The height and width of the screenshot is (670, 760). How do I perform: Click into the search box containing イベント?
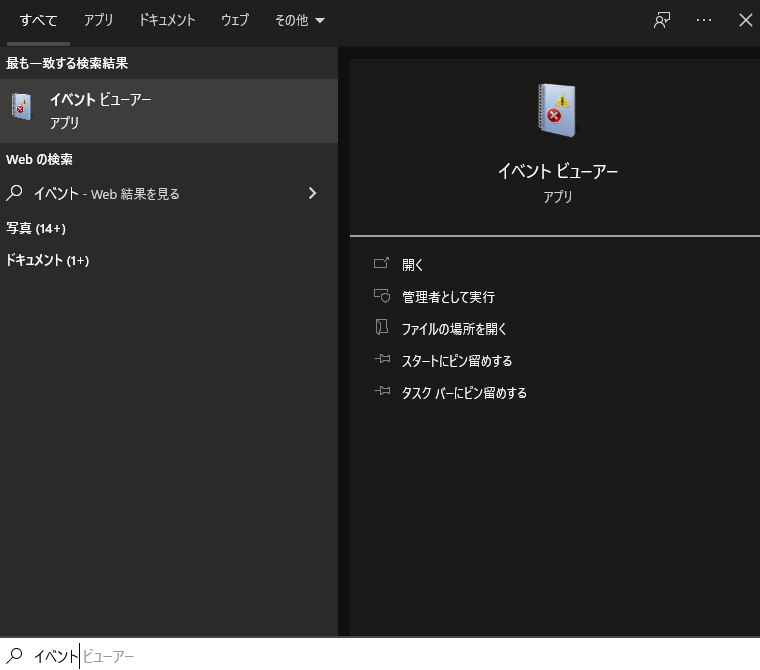pyautogui.click(x=380, y=655)
